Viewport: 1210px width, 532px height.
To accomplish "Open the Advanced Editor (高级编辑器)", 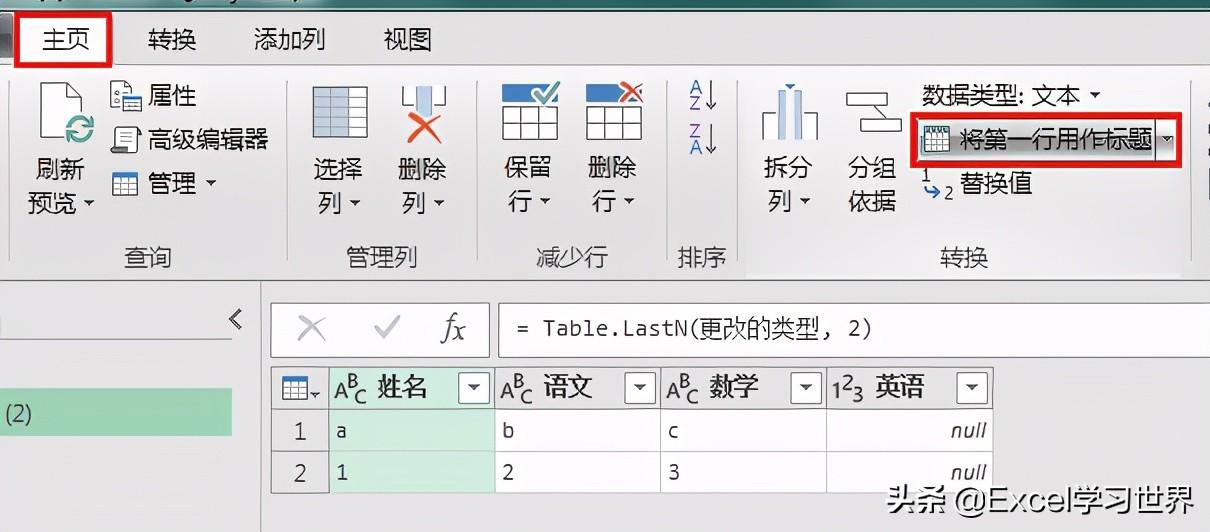I will tap(190, 140).
